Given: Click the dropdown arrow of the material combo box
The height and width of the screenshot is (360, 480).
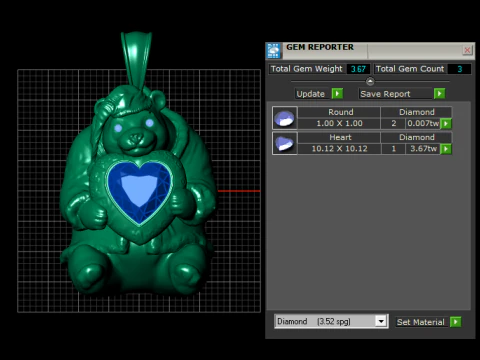Looking at the screenshot, I should pyautogui.click(x=381, y=322).
